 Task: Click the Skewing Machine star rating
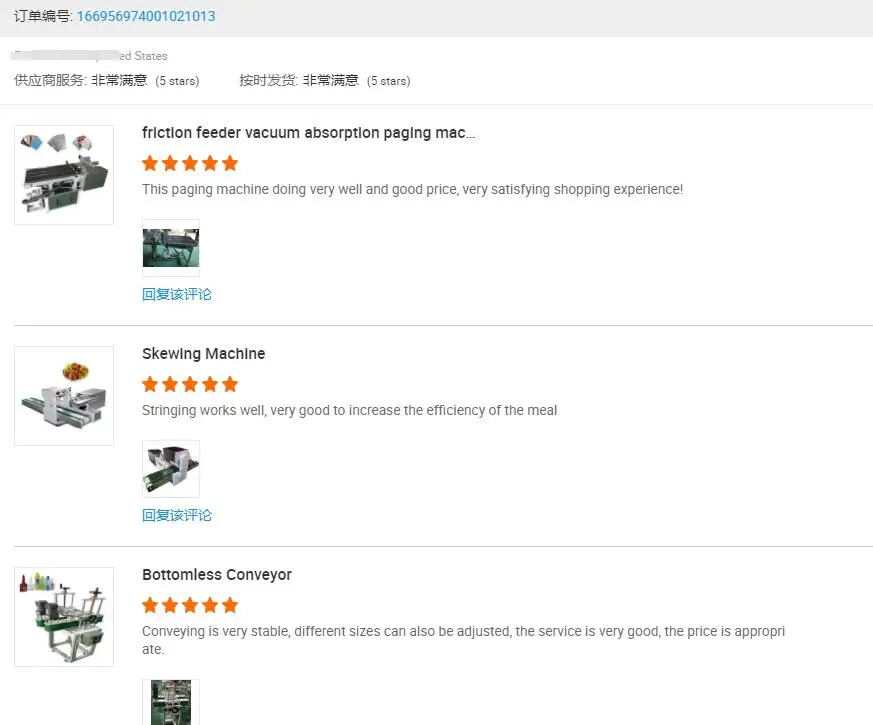point(190,384)
